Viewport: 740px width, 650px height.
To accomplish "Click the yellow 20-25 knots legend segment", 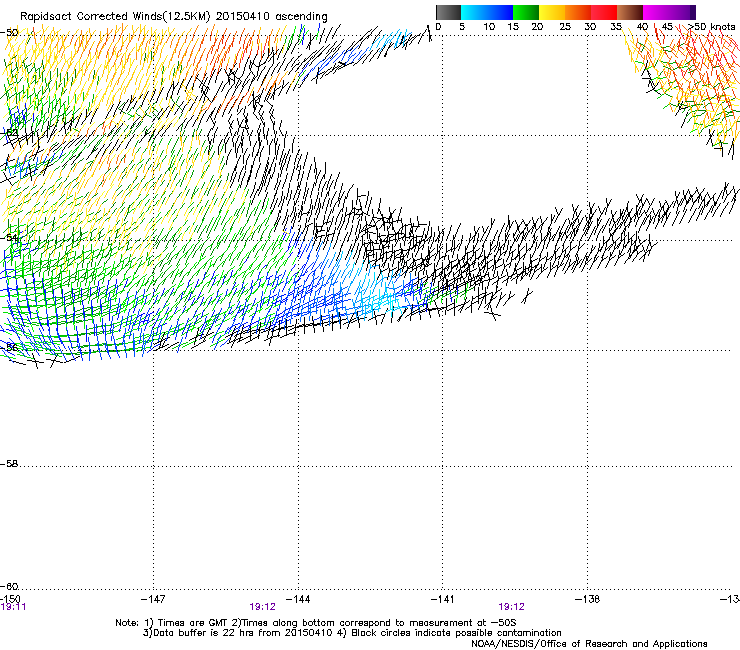I will (552, 12).
